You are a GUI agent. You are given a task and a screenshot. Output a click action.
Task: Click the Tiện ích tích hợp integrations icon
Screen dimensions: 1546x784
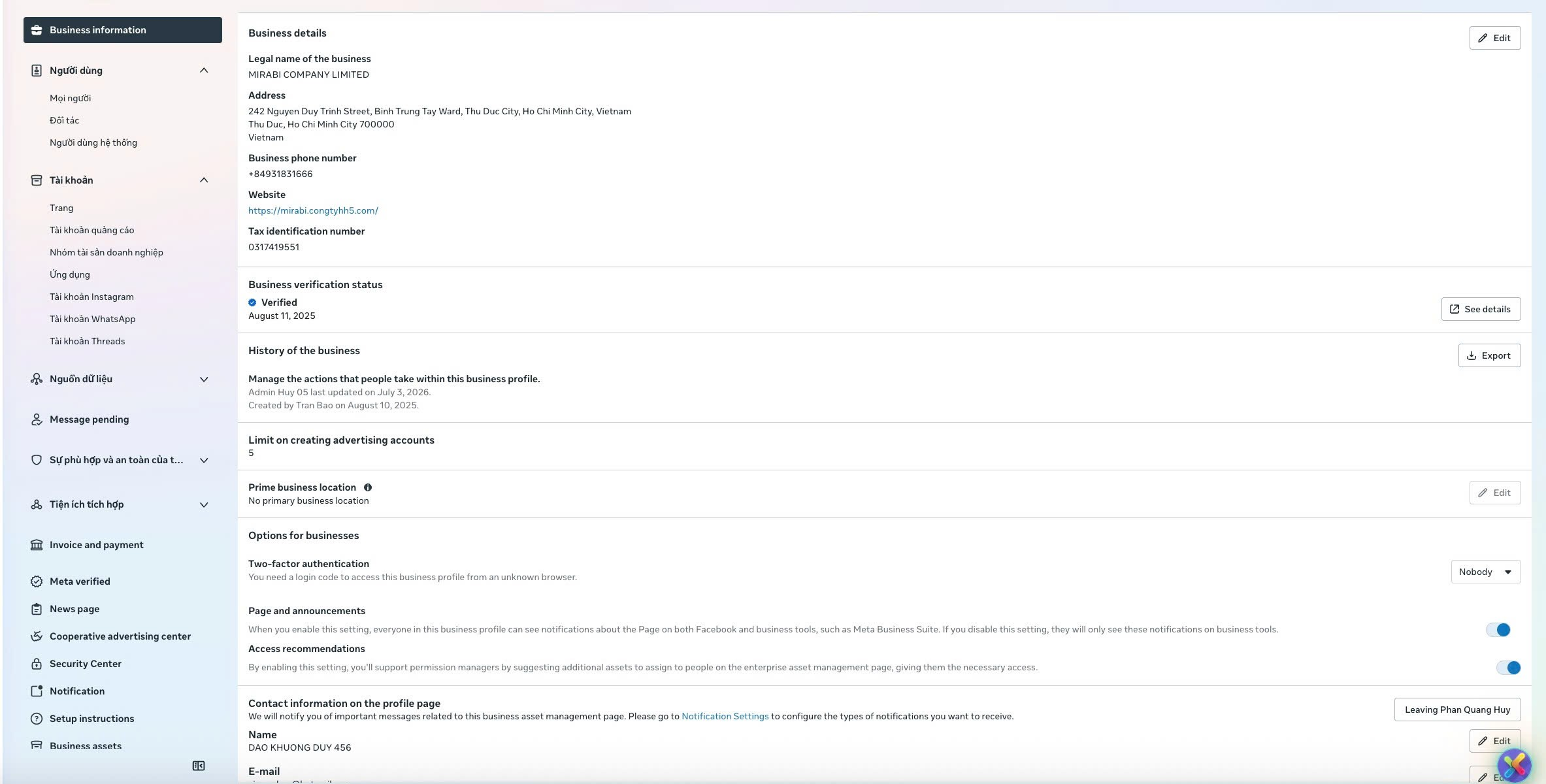click(37, 504)
